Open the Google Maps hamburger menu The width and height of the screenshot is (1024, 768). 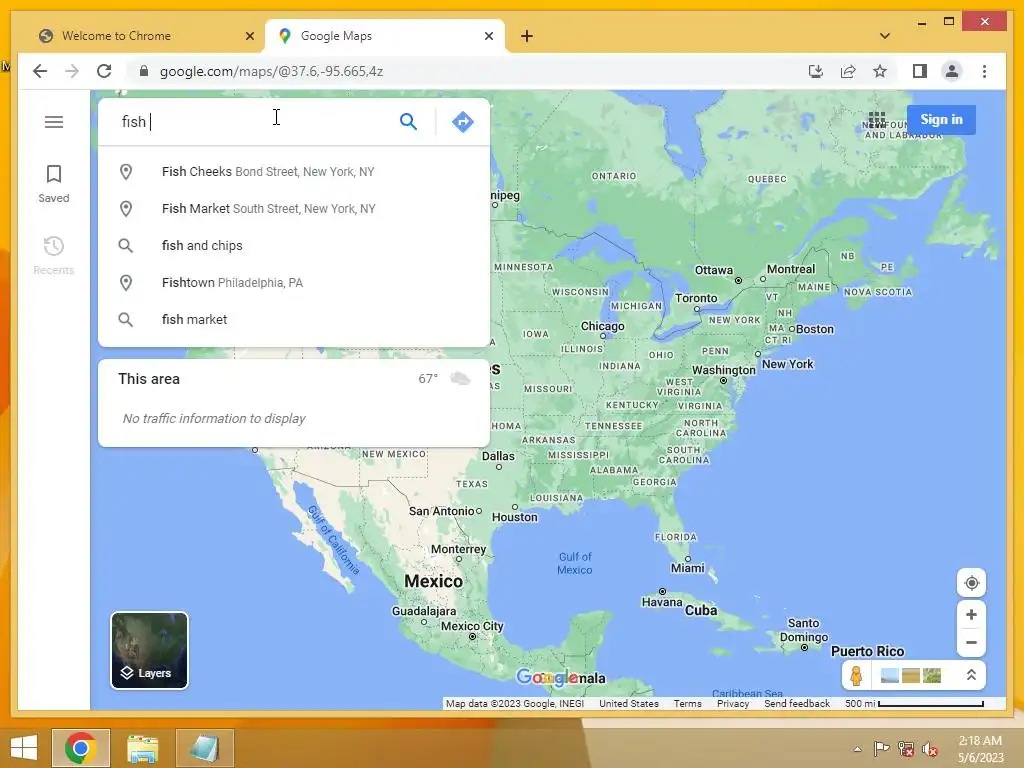tap(54, 121)
